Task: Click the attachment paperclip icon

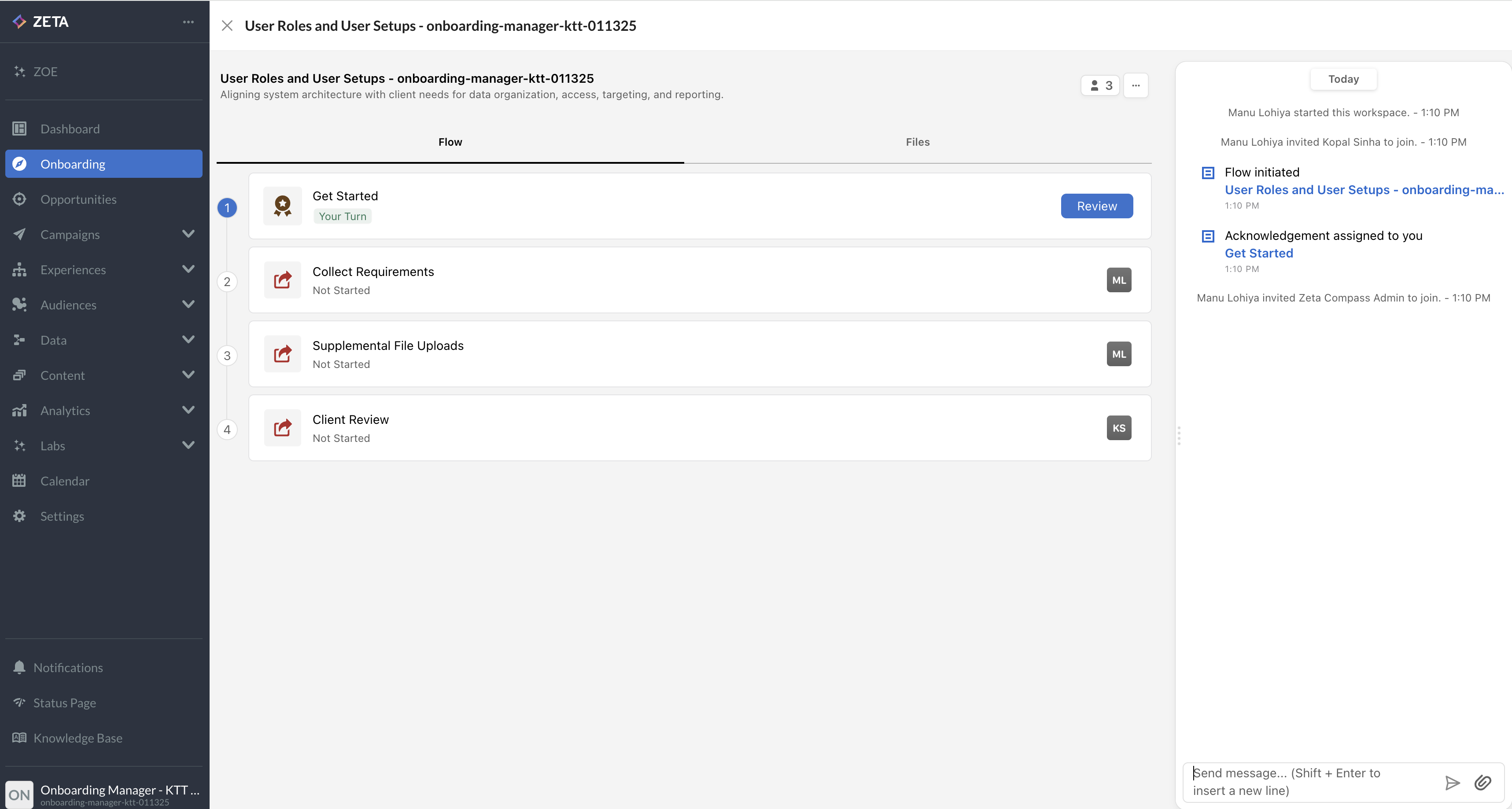Action: (1482, 782)
